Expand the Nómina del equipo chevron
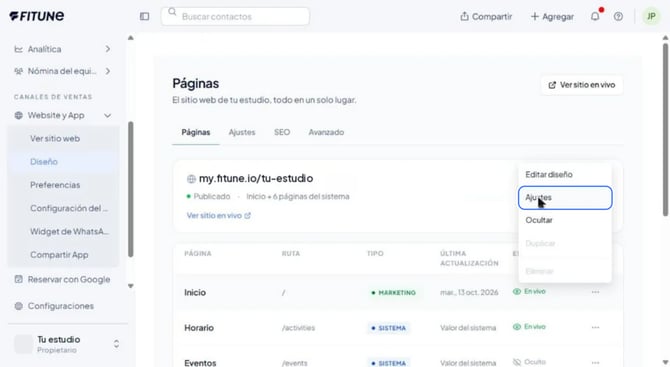670x367 pixels. 108,71
